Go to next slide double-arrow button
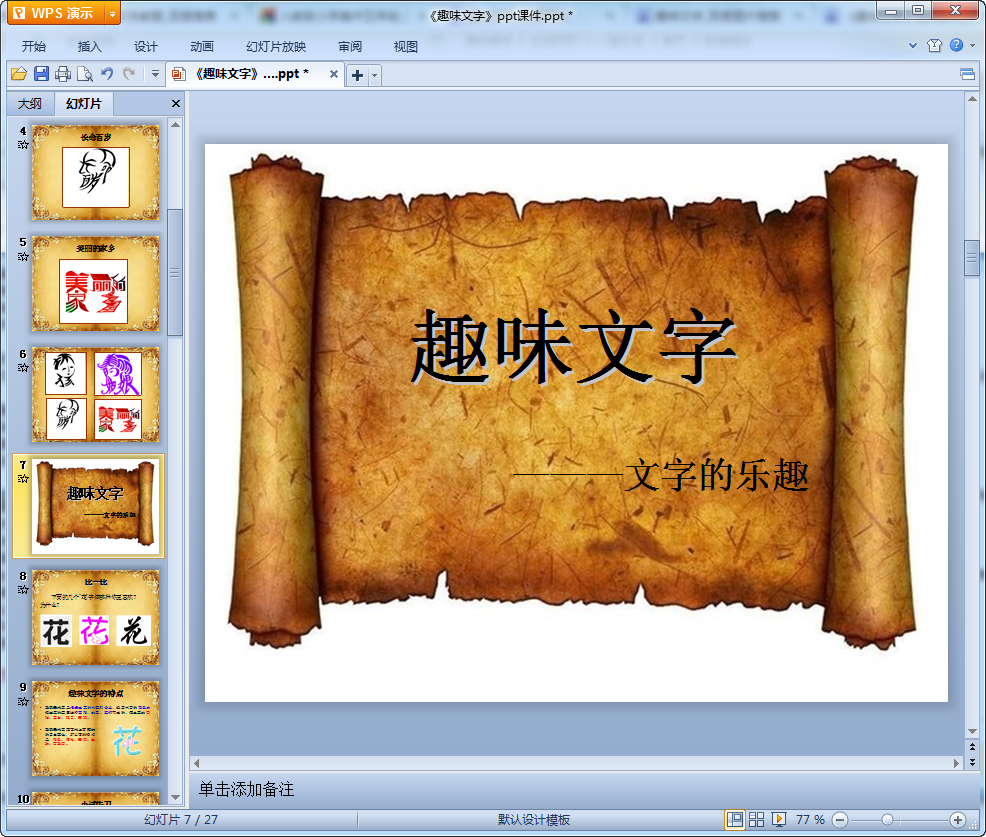This screenshot has height=837, width=986. [x=972, y=762]
